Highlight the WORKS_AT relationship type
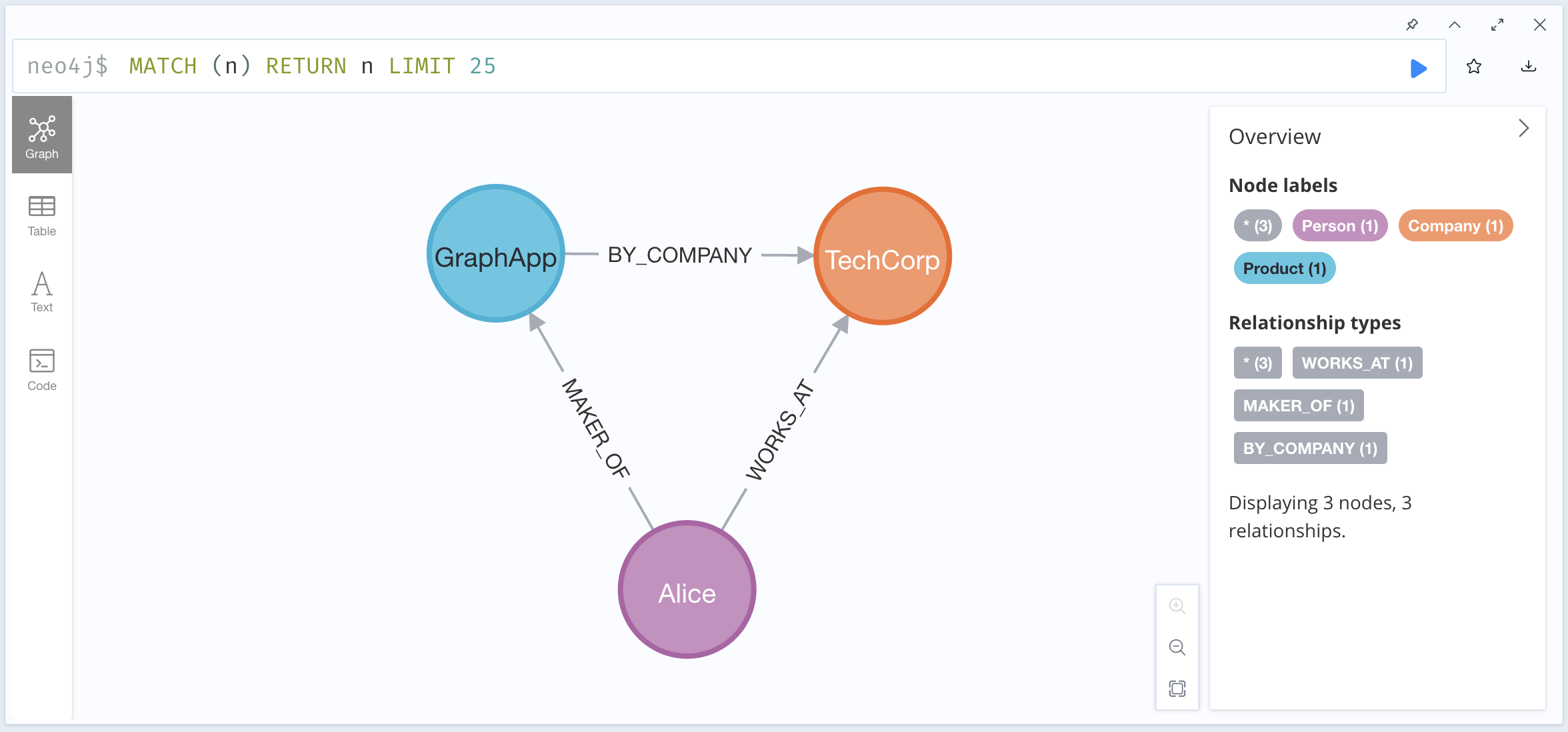 pos(1357,363)
